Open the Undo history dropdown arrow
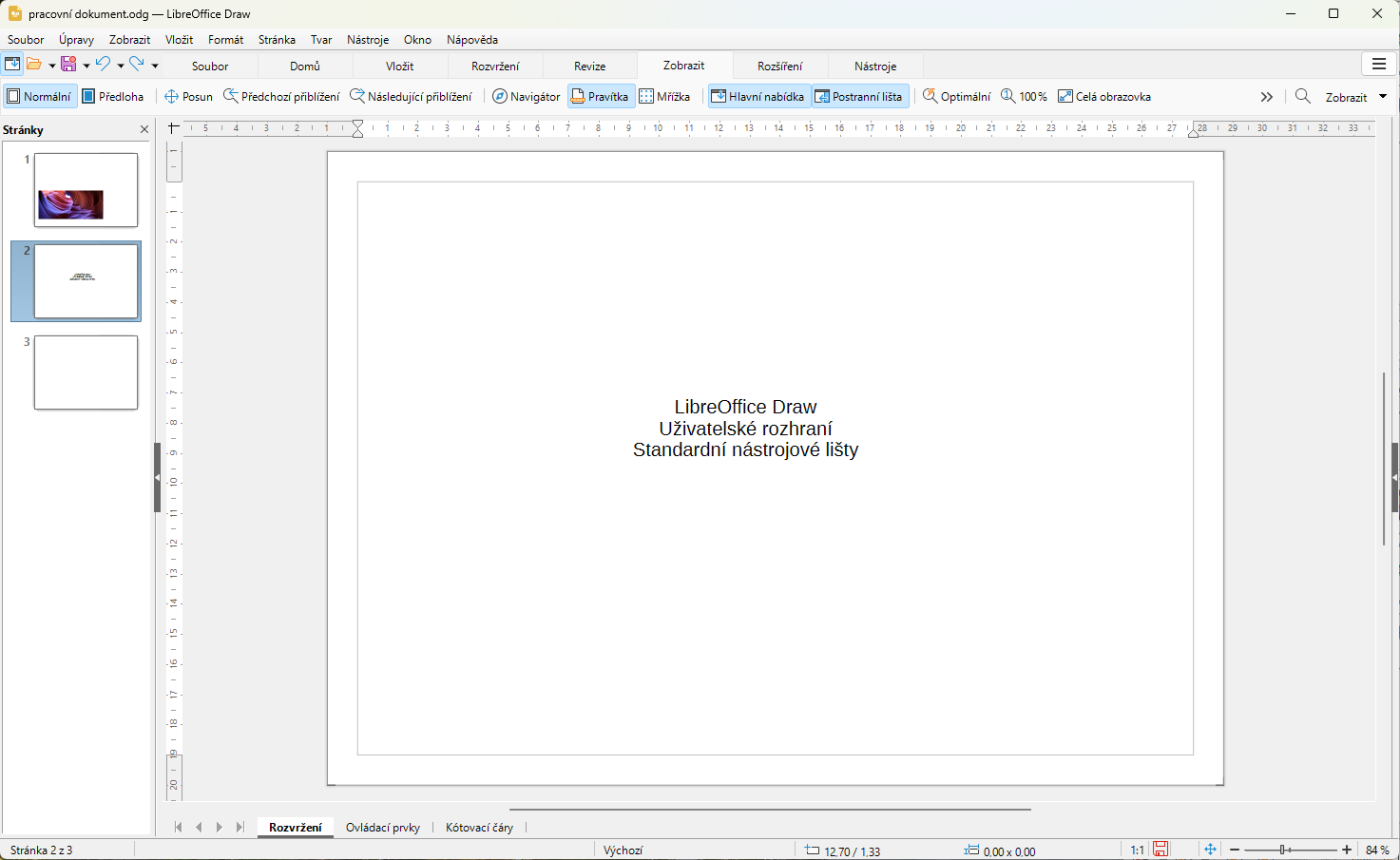The width and height of the screenshot is (1400, 860). (x=120, y=66)
